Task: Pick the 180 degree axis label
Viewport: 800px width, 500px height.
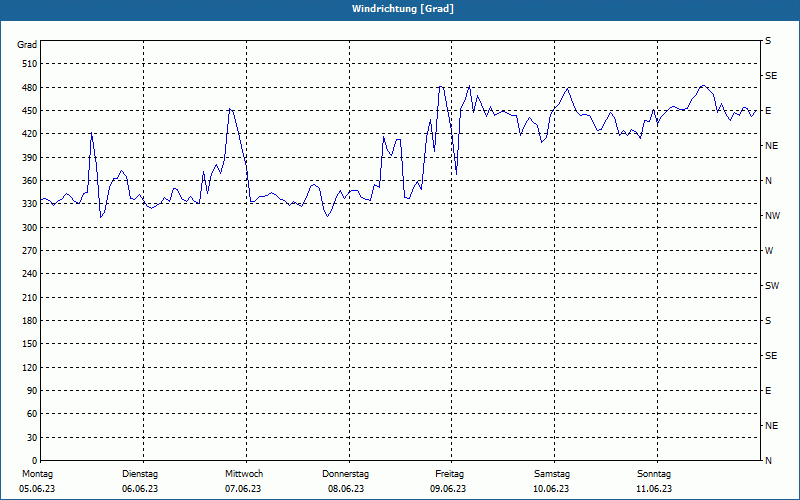Action: click(x=30, y=320)
